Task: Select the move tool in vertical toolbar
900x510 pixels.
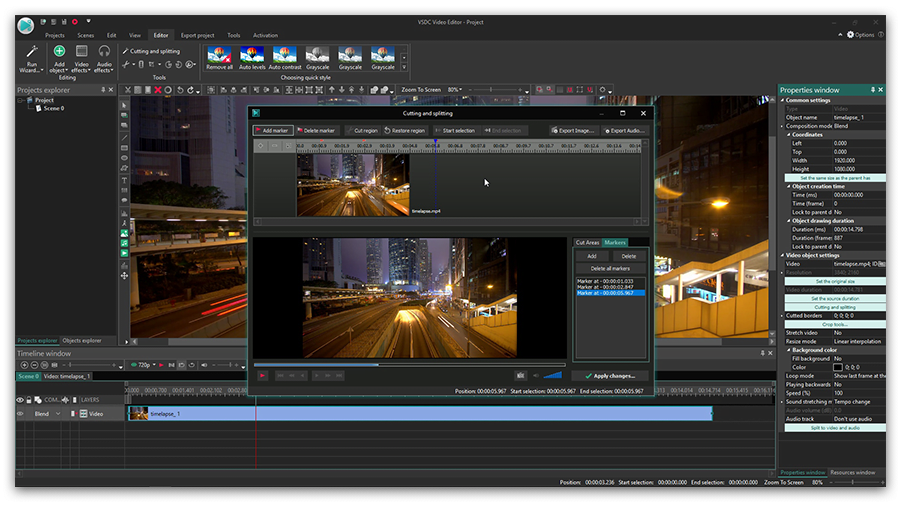Action: (124, 276)
